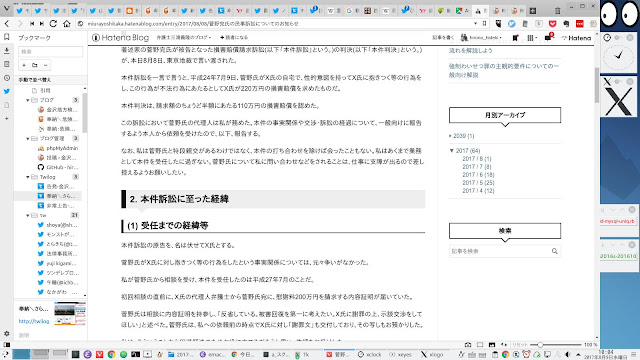The height and width of the screenshot is (360, 640).
Task: Collapse the Twilog bookmark folder
Action: (x=28, y=177)
